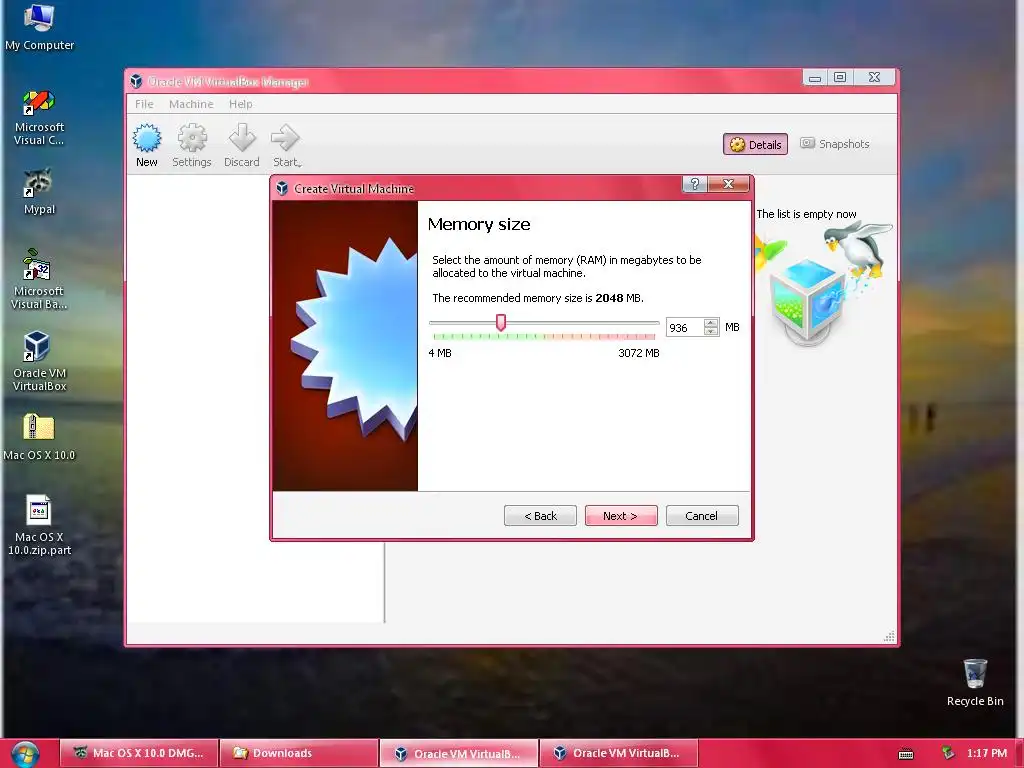Open the Machine menu
The width and height of the screenshot is (1024, 768).
(x=191, y=104)
